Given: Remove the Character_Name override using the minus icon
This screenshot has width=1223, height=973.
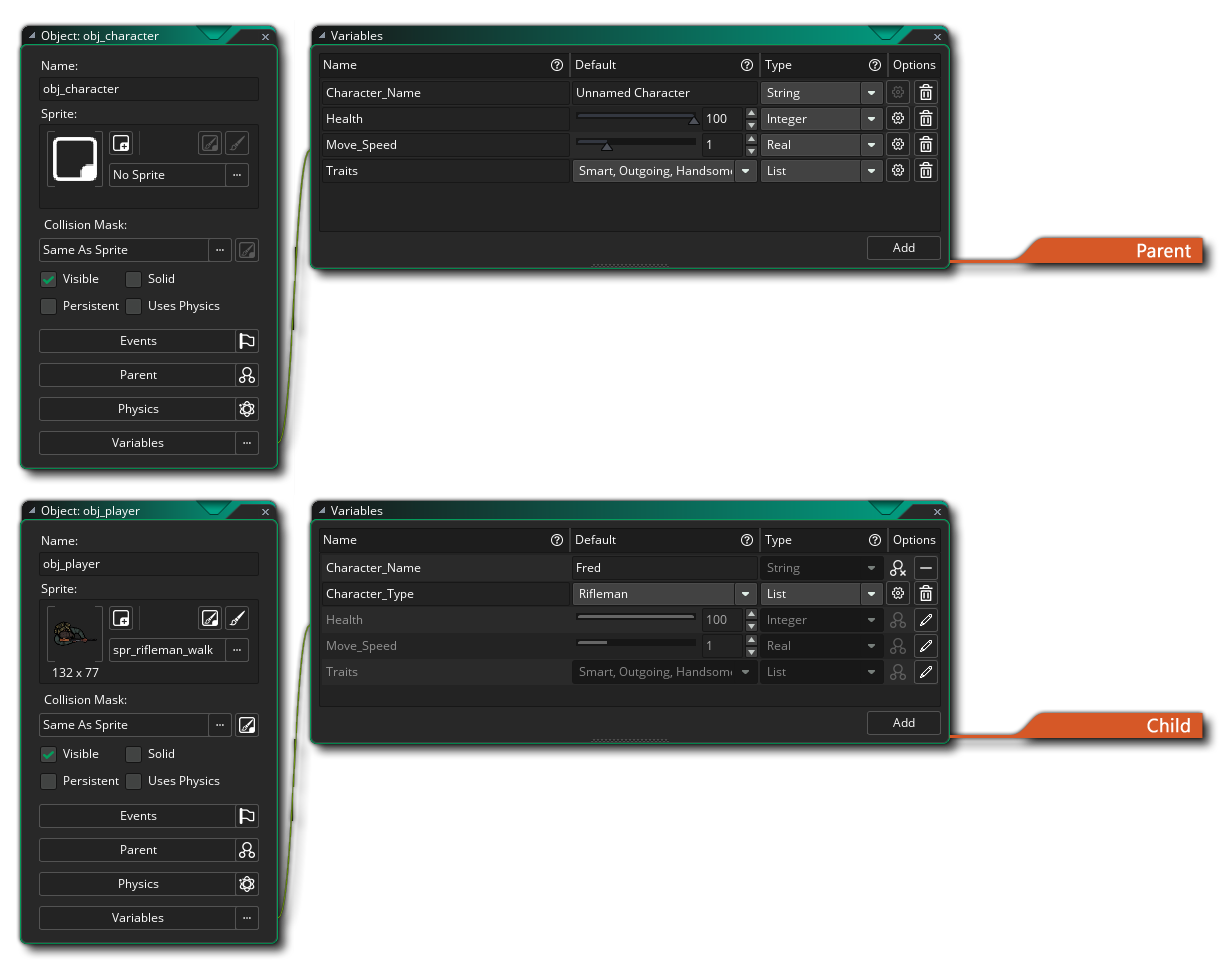Looking at the screenshot, I should point(925,567).
